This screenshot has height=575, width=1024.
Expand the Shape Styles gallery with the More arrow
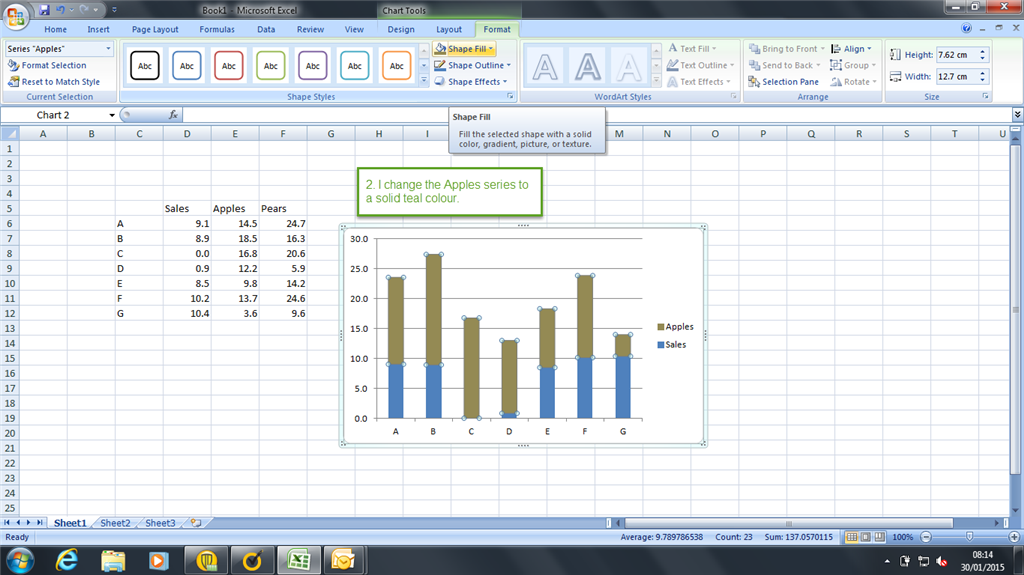tap(424, 80)
